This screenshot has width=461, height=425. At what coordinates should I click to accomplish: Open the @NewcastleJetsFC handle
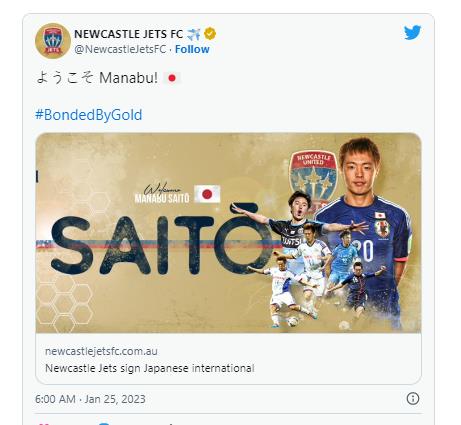coord(120,49)
